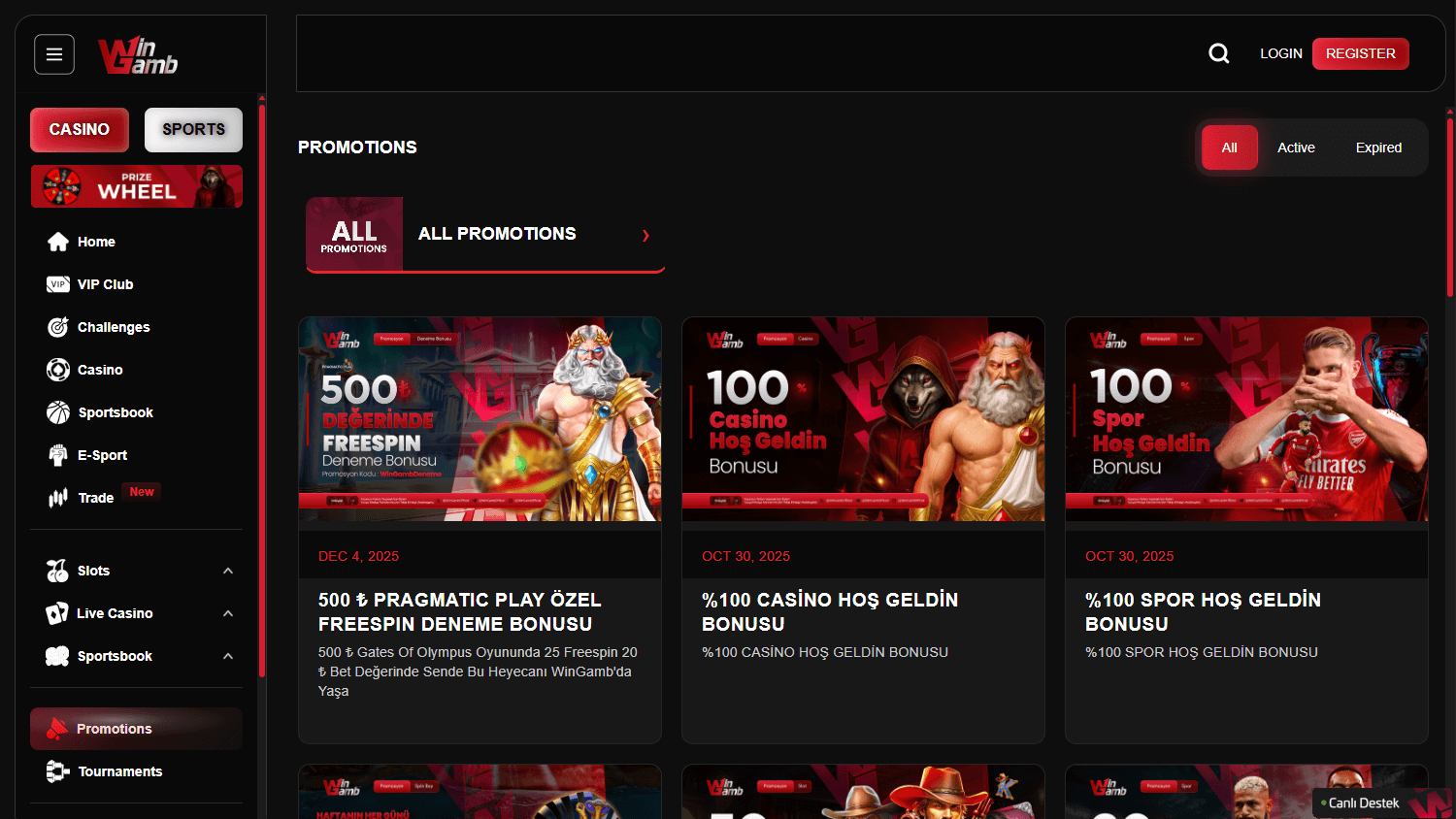Collapse the Sportsbook games section

click(228, 656)
